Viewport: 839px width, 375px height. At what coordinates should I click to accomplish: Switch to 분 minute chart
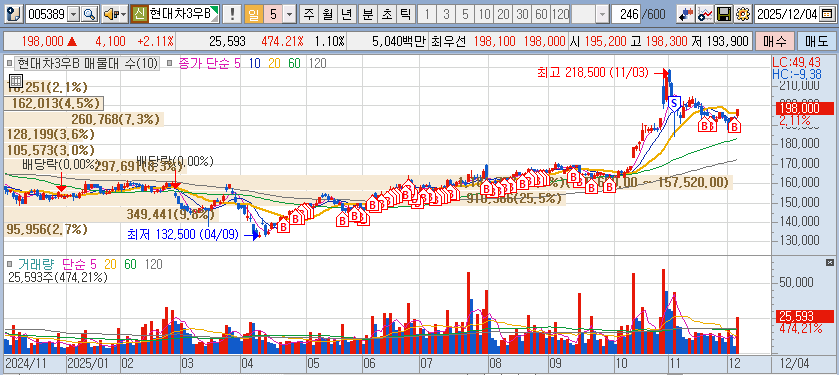coord(367,14)
